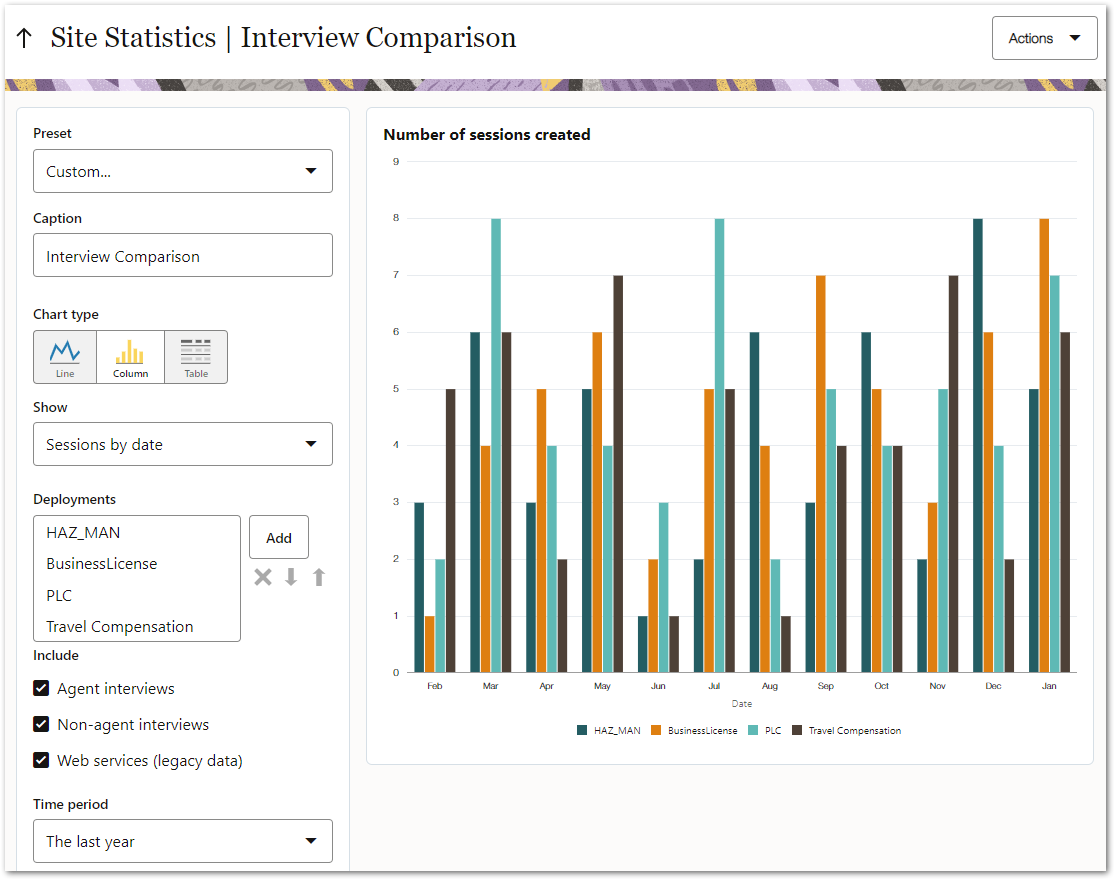Select the Line chart type icon
Image resolution: width=1115 pixels, height=880 pixels.
tap(65, 357)
